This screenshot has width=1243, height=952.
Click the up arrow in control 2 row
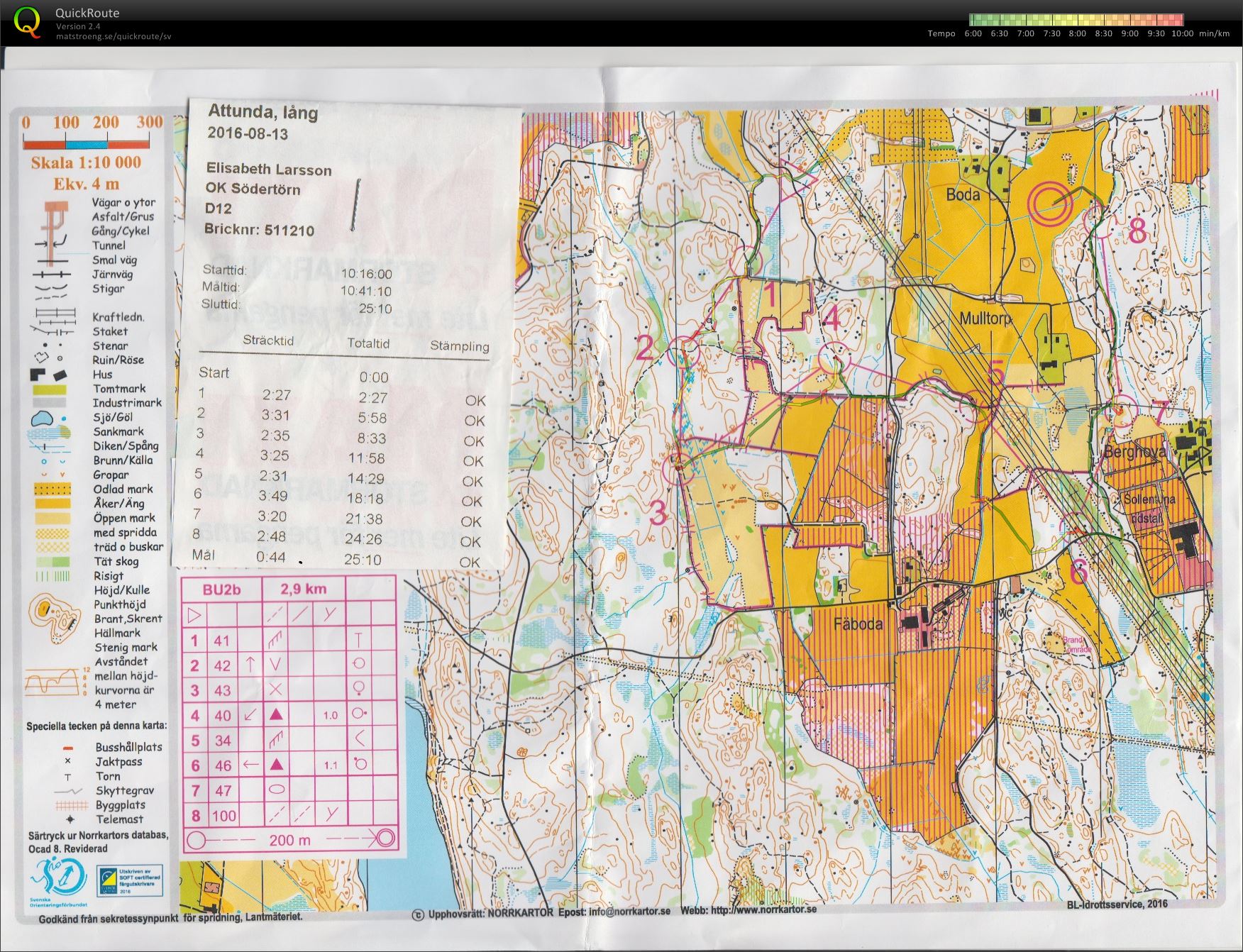click(x=250, y=665)
